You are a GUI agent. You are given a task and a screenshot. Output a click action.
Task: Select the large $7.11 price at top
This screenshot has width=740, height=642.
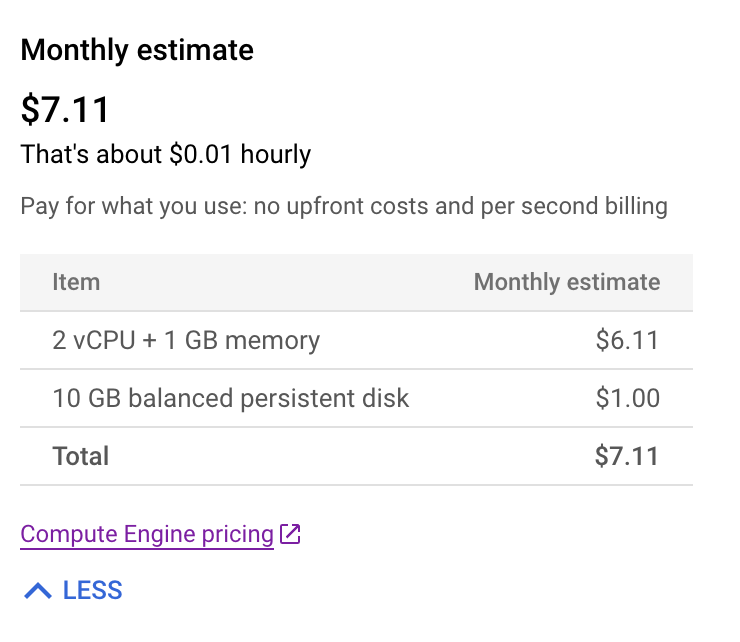[x=65, y=110]
